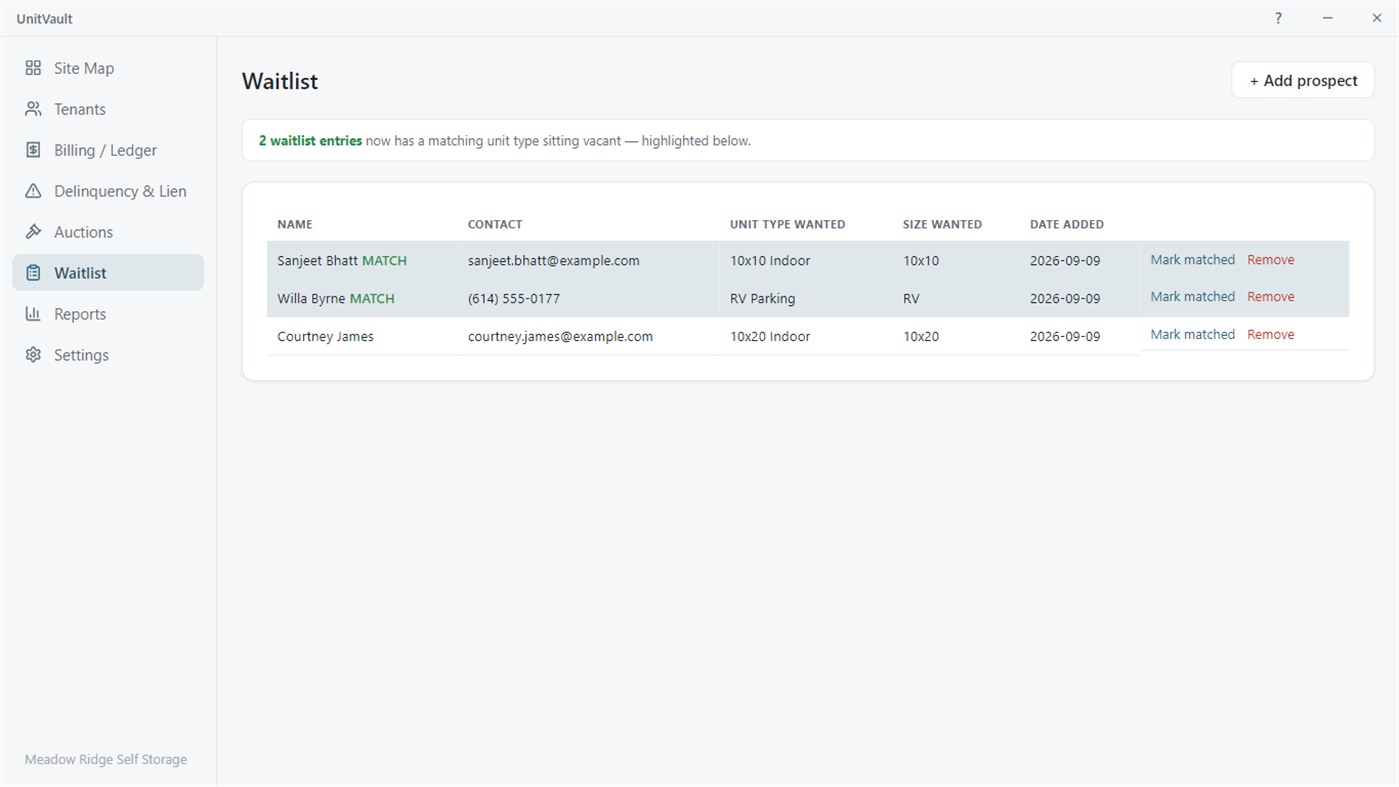
Task: Click the Meadow Ridge Self Storage label
Action: pyautogui.click(x=106, y=760)
